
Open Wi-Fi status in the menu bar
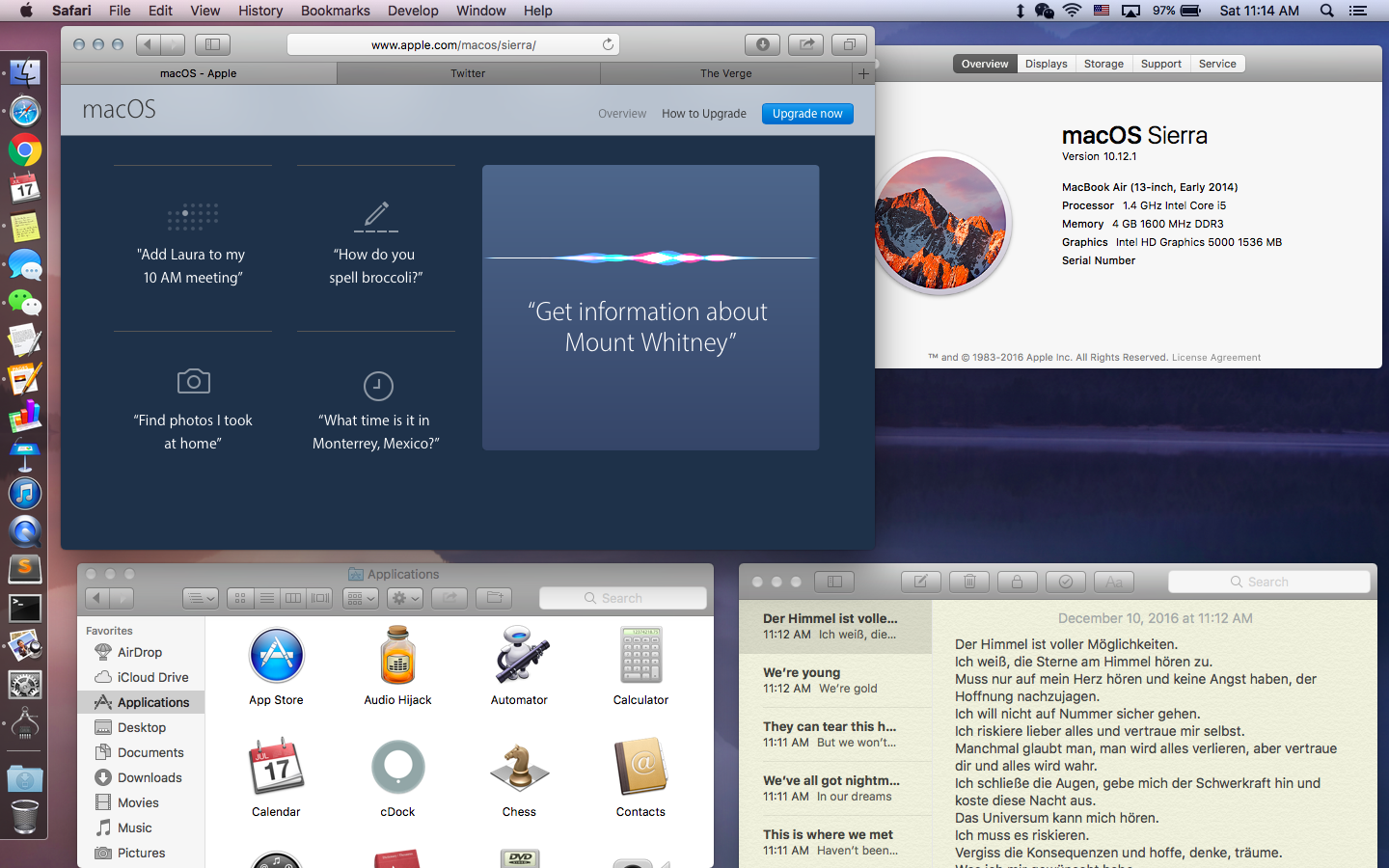1072,11
